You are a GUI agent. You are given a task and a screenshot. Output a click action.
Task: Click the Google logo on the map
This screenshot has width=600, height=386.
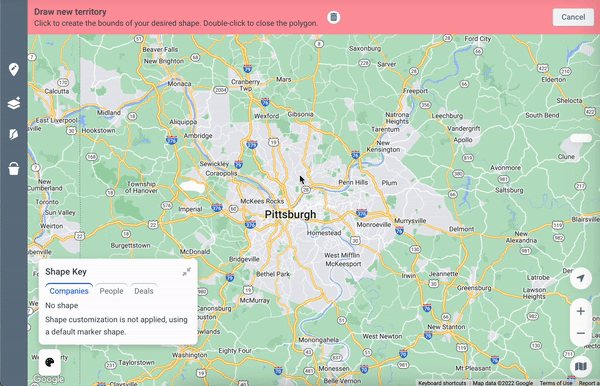click(x=48, y=379)
